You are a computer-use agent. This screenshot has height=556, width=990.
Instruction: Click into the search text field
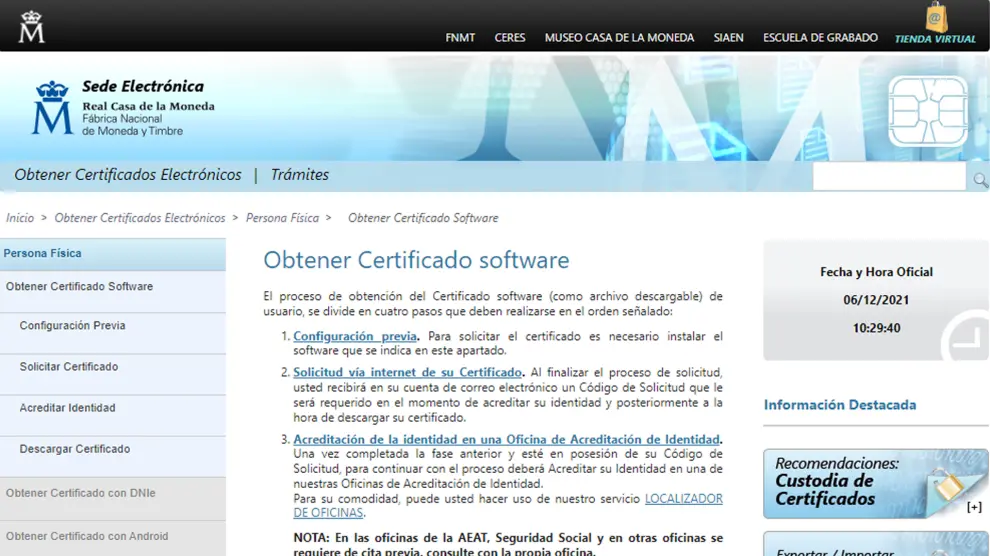pyautogui.click(x=890, y=178)
